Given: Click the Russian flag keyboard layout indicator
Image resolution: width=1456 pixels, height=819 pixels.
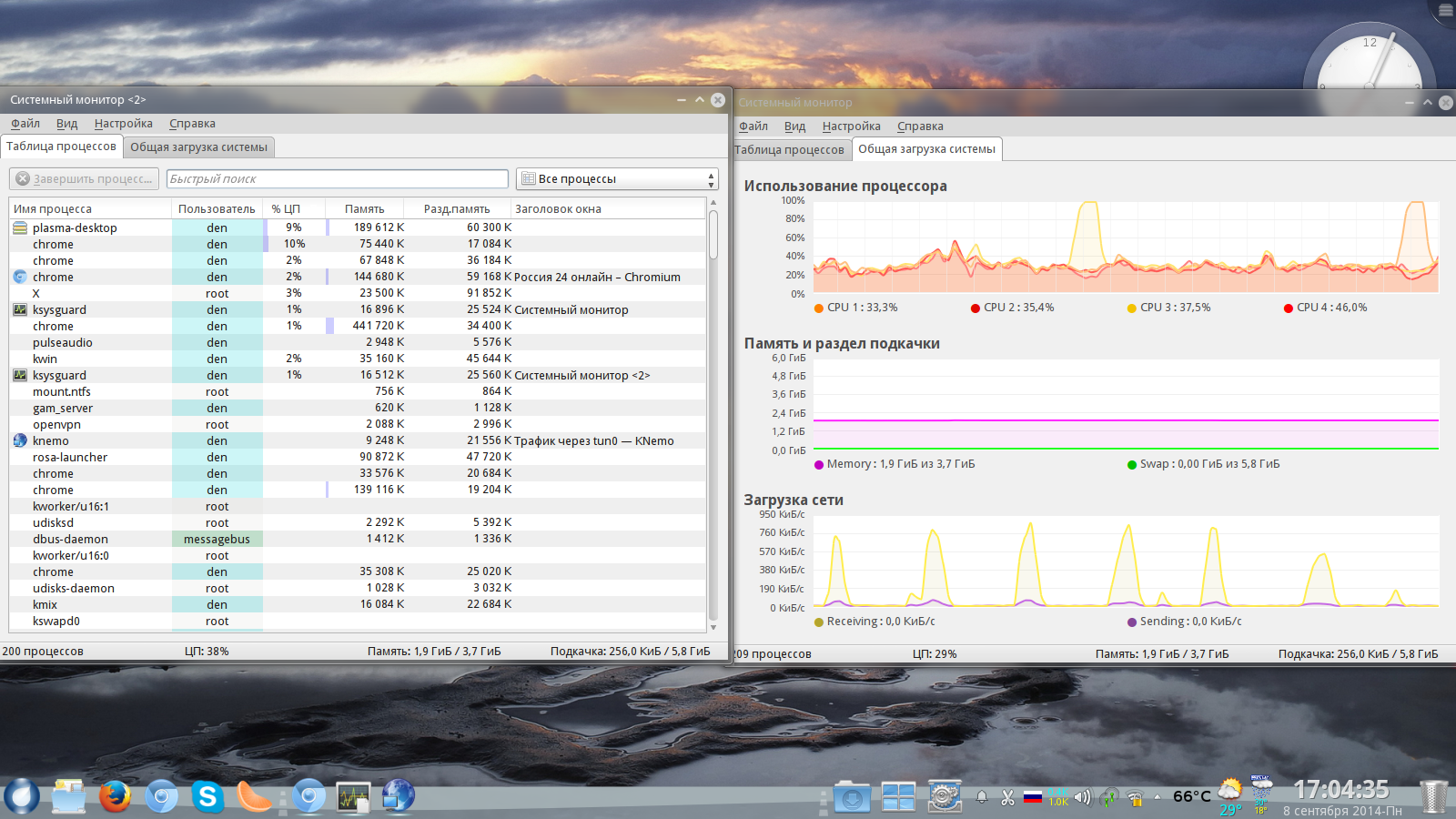Looking at the screenshot, I should pos(1033,798).
